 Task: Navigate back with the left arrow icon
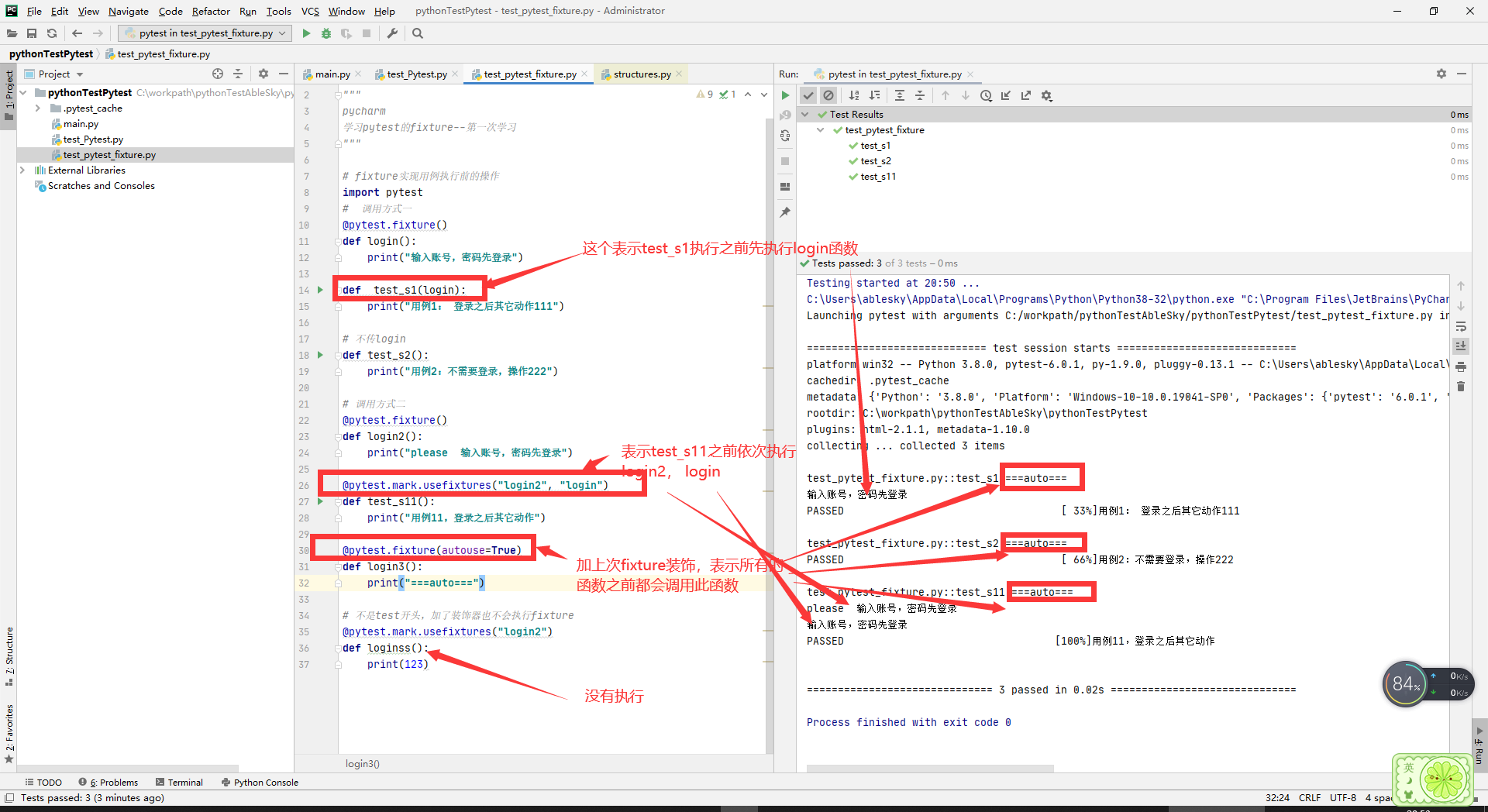(77, 33)
